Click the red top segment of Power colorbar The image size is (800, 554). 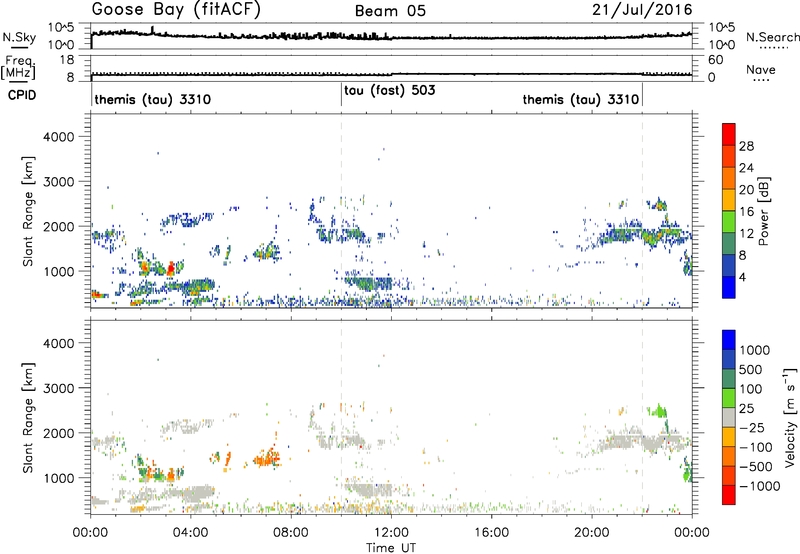(x=729, y=134)
